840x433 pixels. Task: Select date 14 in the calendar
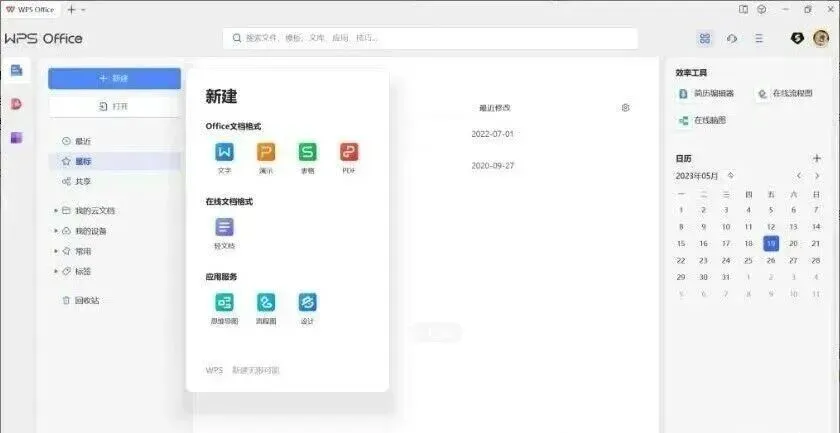(816, 227)
